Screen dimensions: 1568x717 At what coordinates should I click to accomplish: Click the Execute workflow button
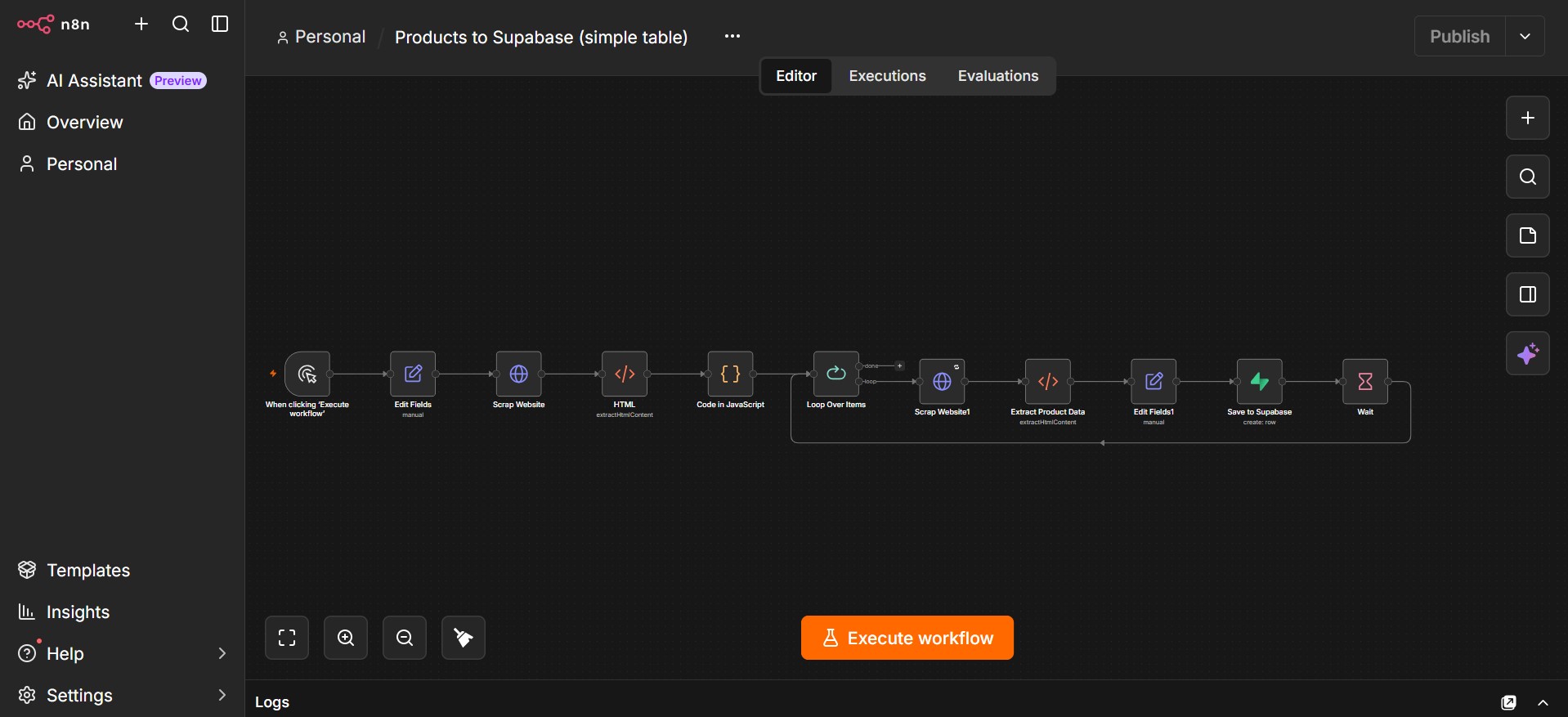pyautogui.click(x=907, y=638)
